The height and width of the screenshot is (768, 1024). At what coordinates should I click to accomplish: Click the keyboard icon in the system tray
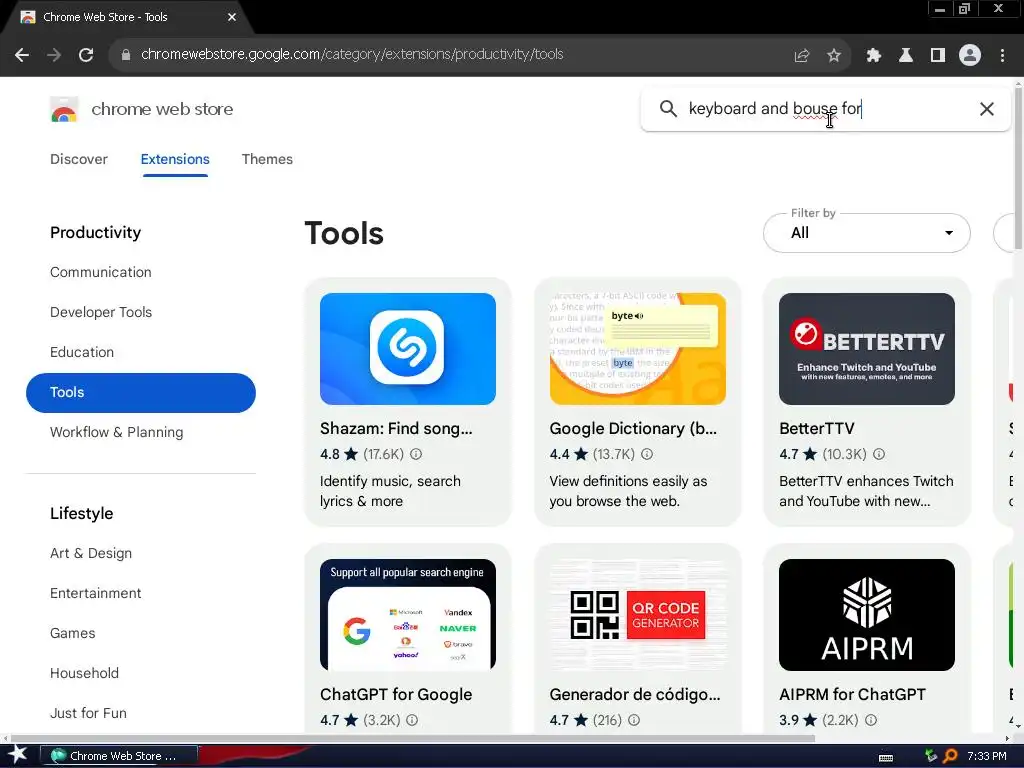(886, 757)
